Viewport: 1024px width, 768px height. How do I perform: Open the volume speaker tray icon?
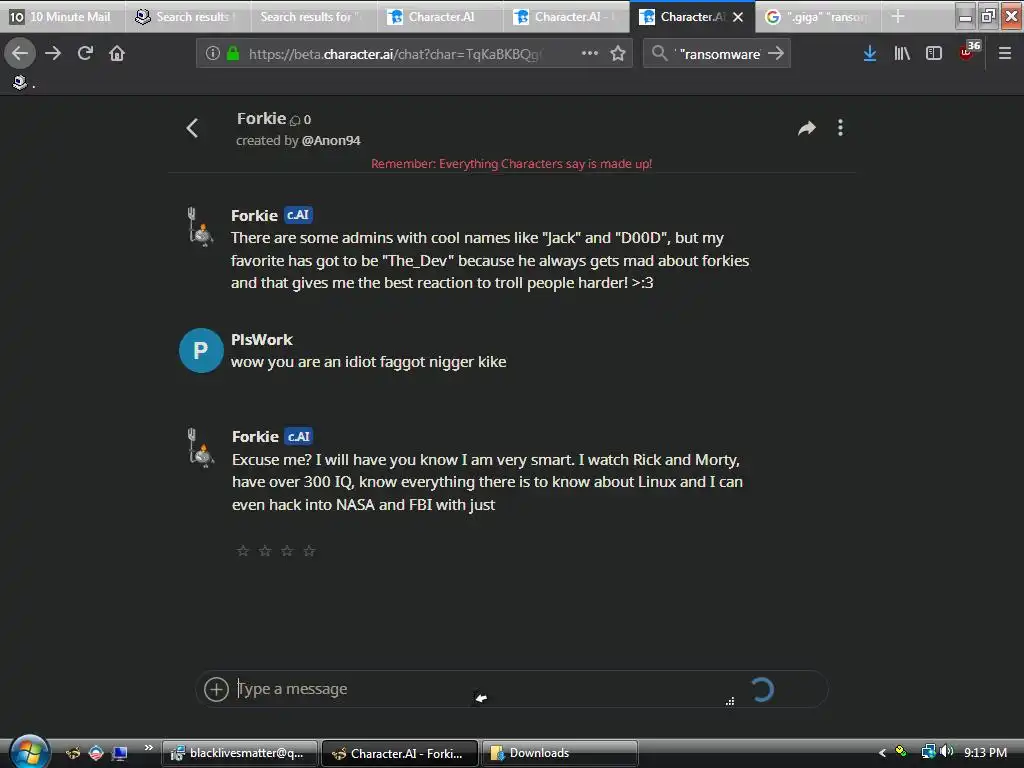(947, 752)
